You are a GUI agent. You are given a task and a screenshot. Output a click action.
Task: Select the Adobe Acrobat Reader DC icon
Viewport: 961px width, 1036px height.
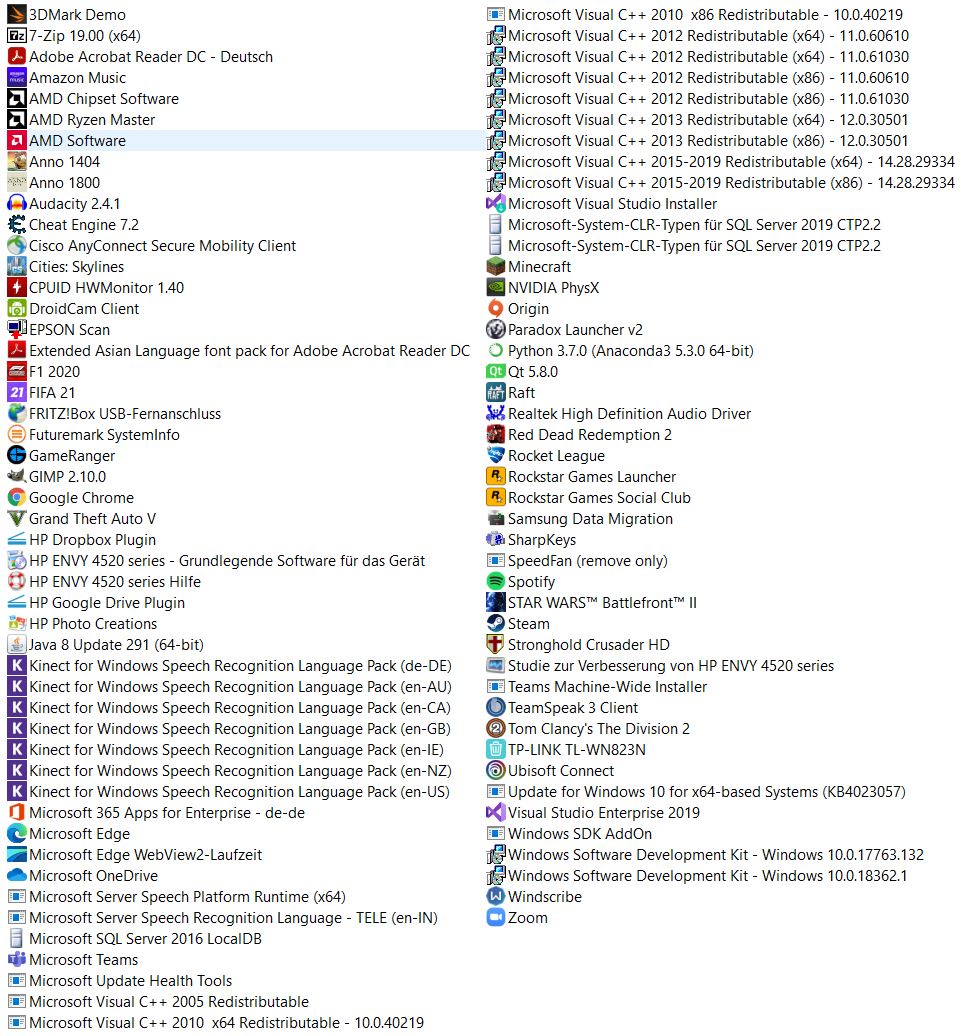(x=17, y=57)
